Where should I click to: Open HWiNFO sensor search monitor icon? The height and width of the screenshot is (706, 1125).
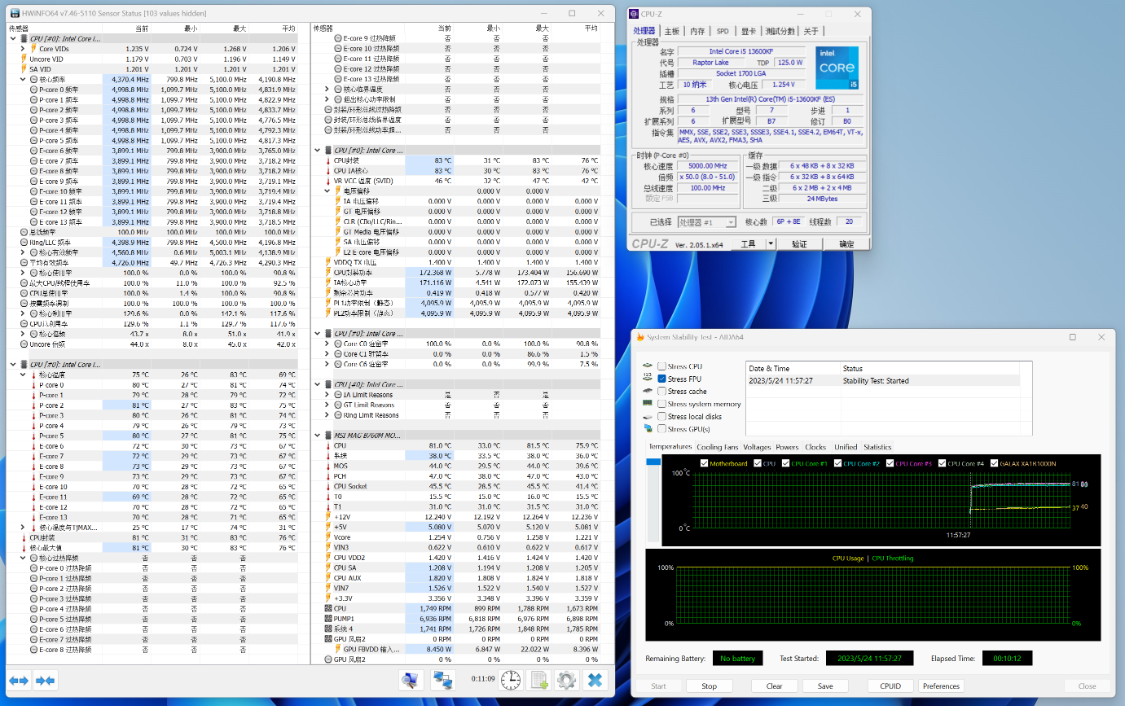tap(410, 679)
